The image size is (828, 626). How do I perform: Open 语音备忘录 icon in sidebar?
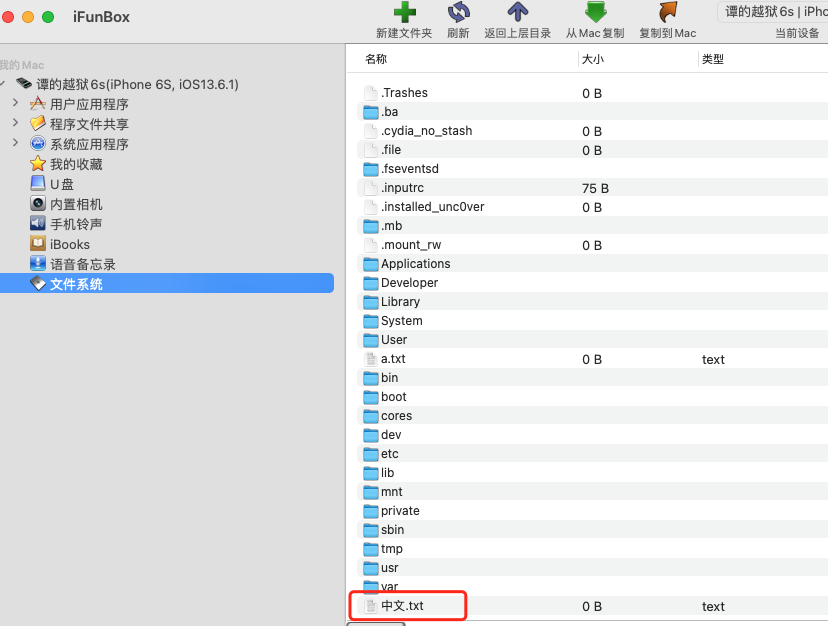click(x=37, y=264)
